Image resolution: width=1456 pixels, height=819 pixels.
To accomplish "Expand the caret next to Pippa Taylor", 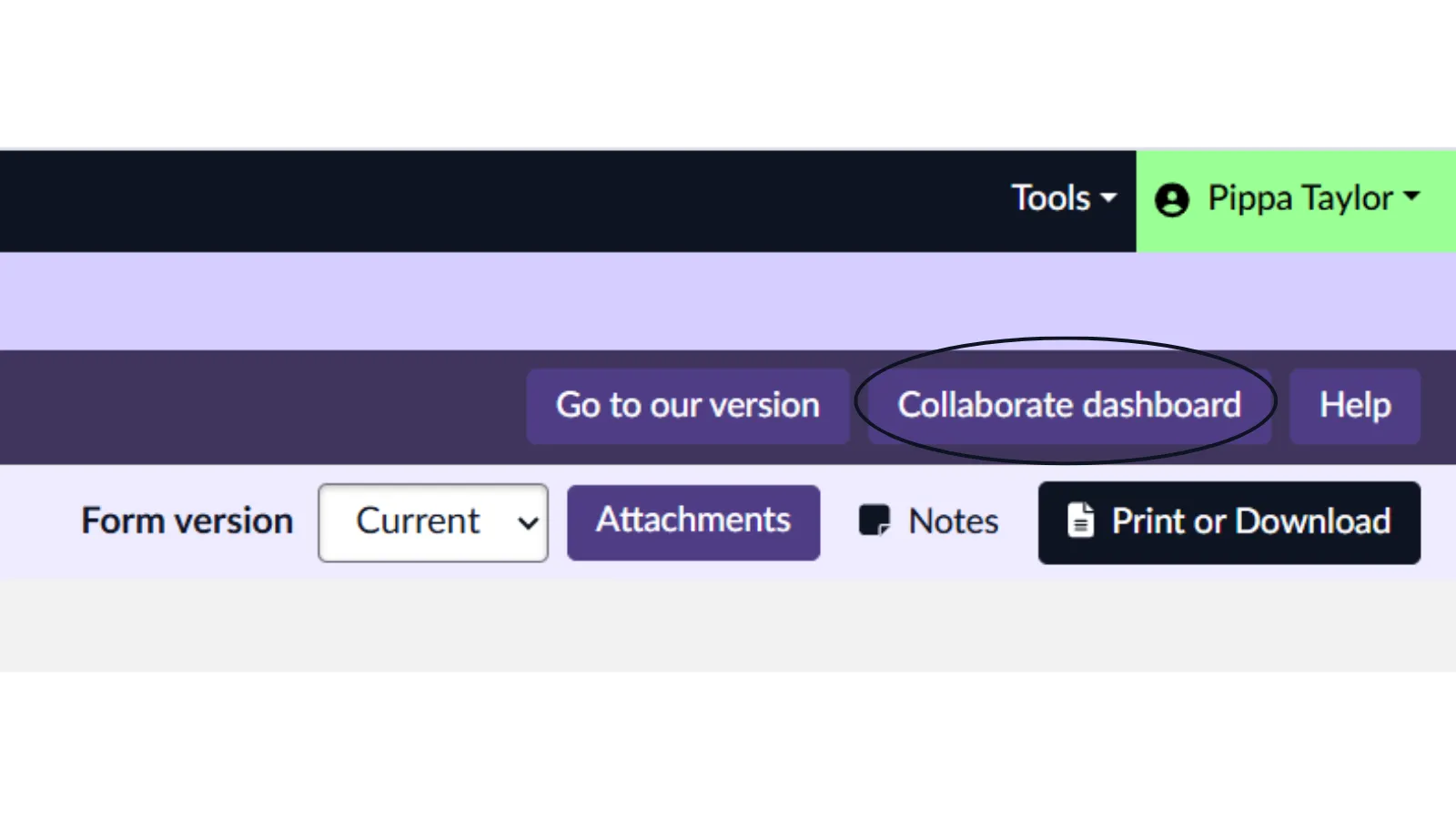I will pos(1411,197).
